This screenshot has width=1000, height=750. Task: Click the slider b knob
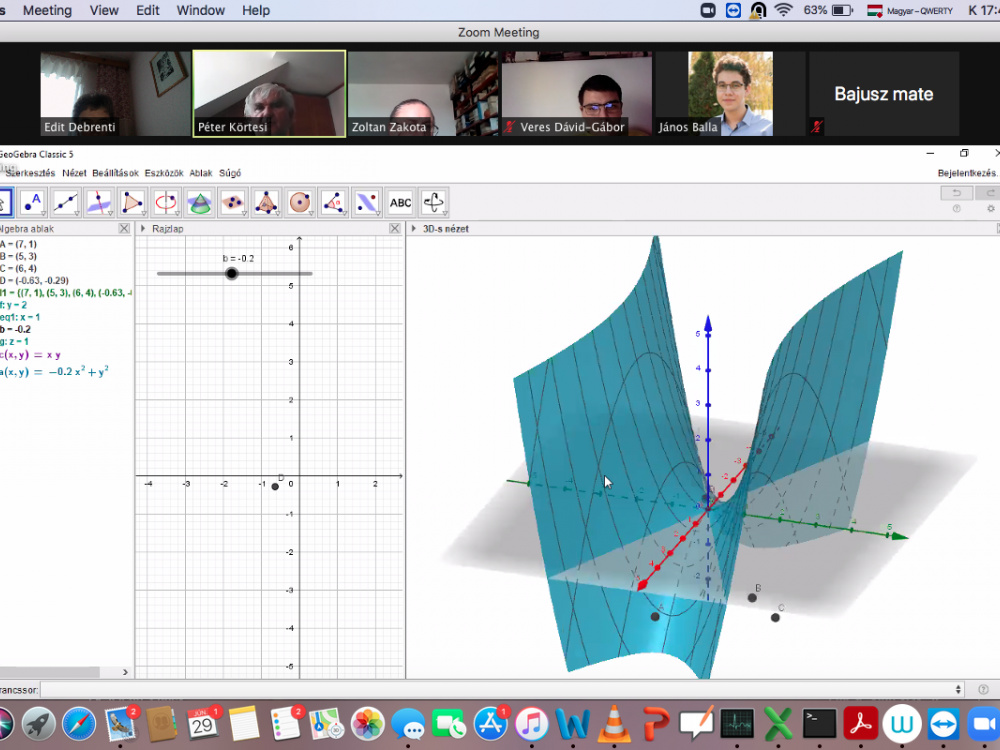click(232, 273)
